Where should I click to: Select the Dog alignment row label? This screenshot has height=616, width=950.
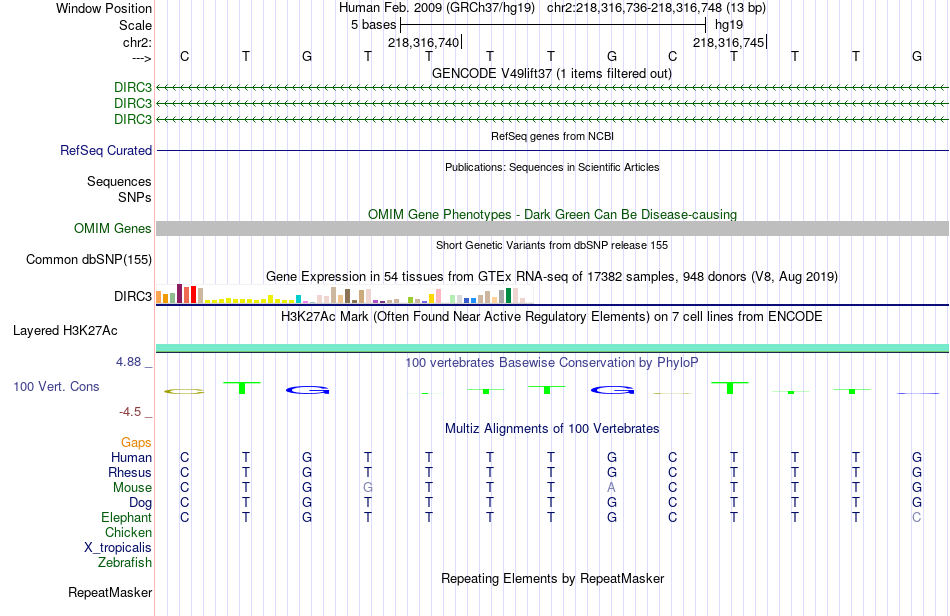coord(140,502)
